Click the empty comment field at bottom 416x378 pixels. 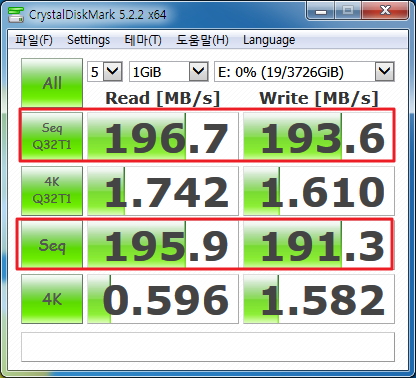pos(208,347)
